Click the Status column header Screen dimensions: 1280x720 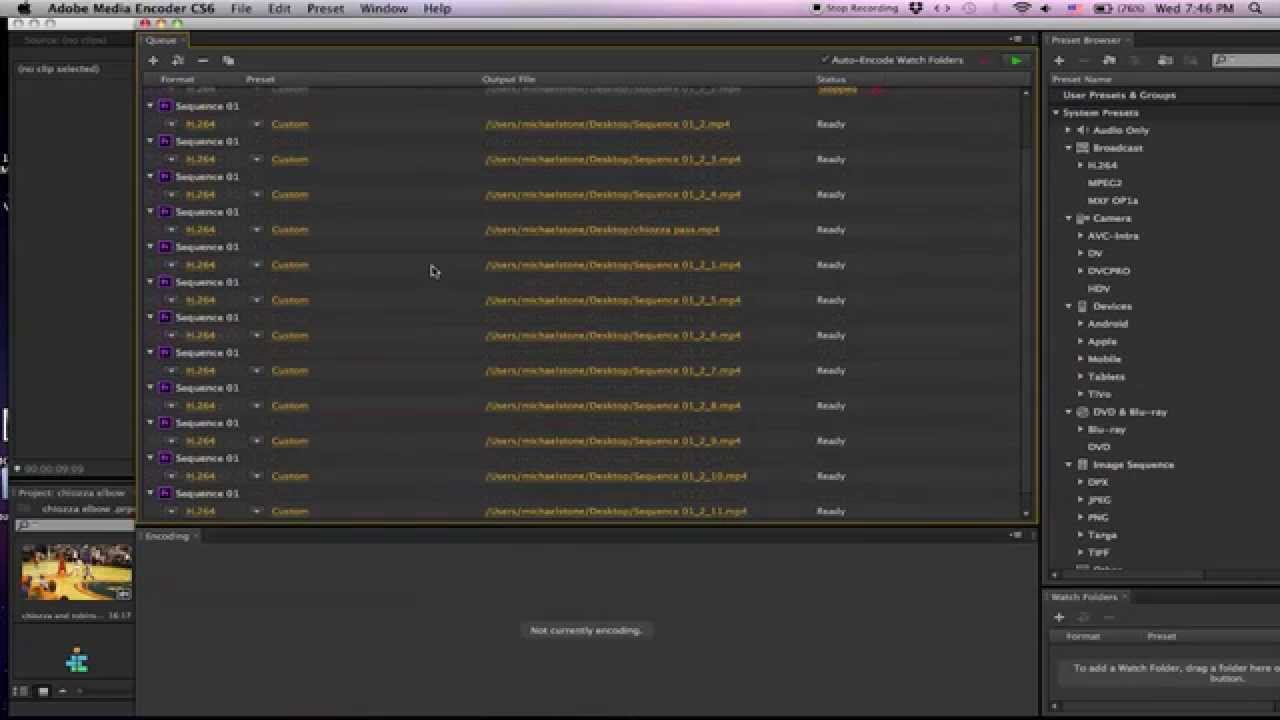click(x=831, y=79)
